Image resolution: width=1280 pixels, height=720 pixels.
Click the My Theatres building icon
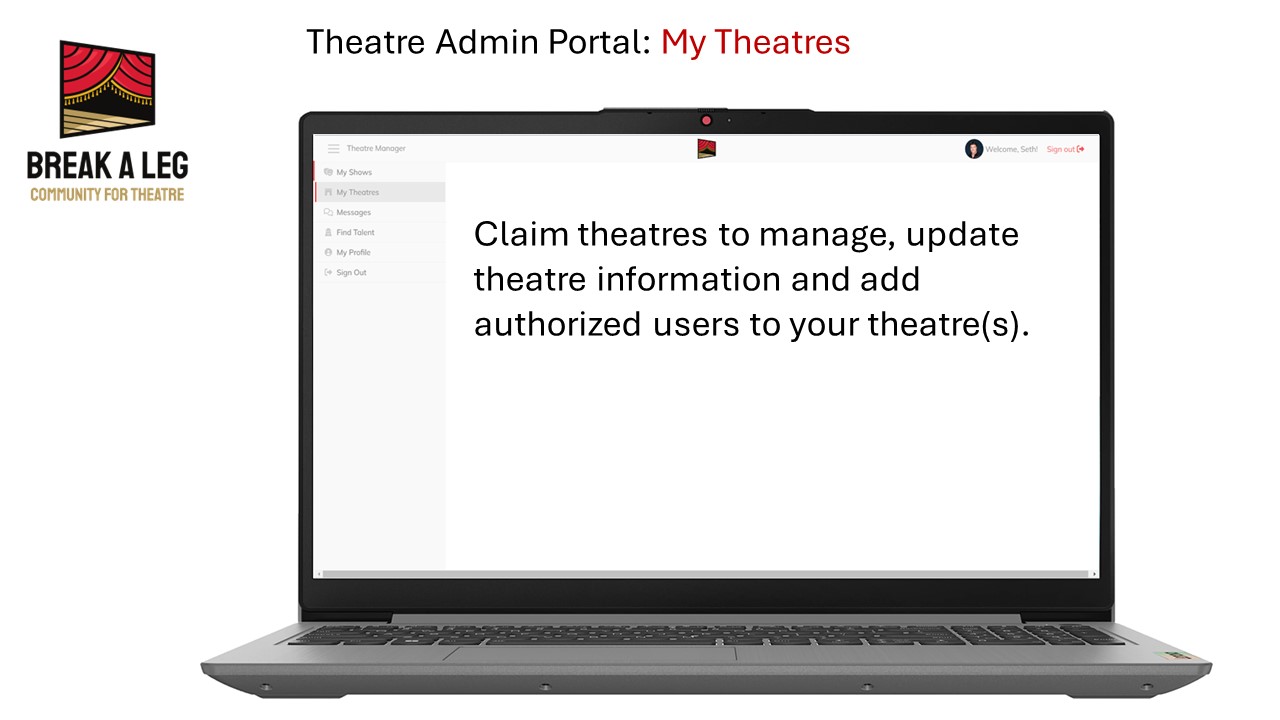coord(328,192)
